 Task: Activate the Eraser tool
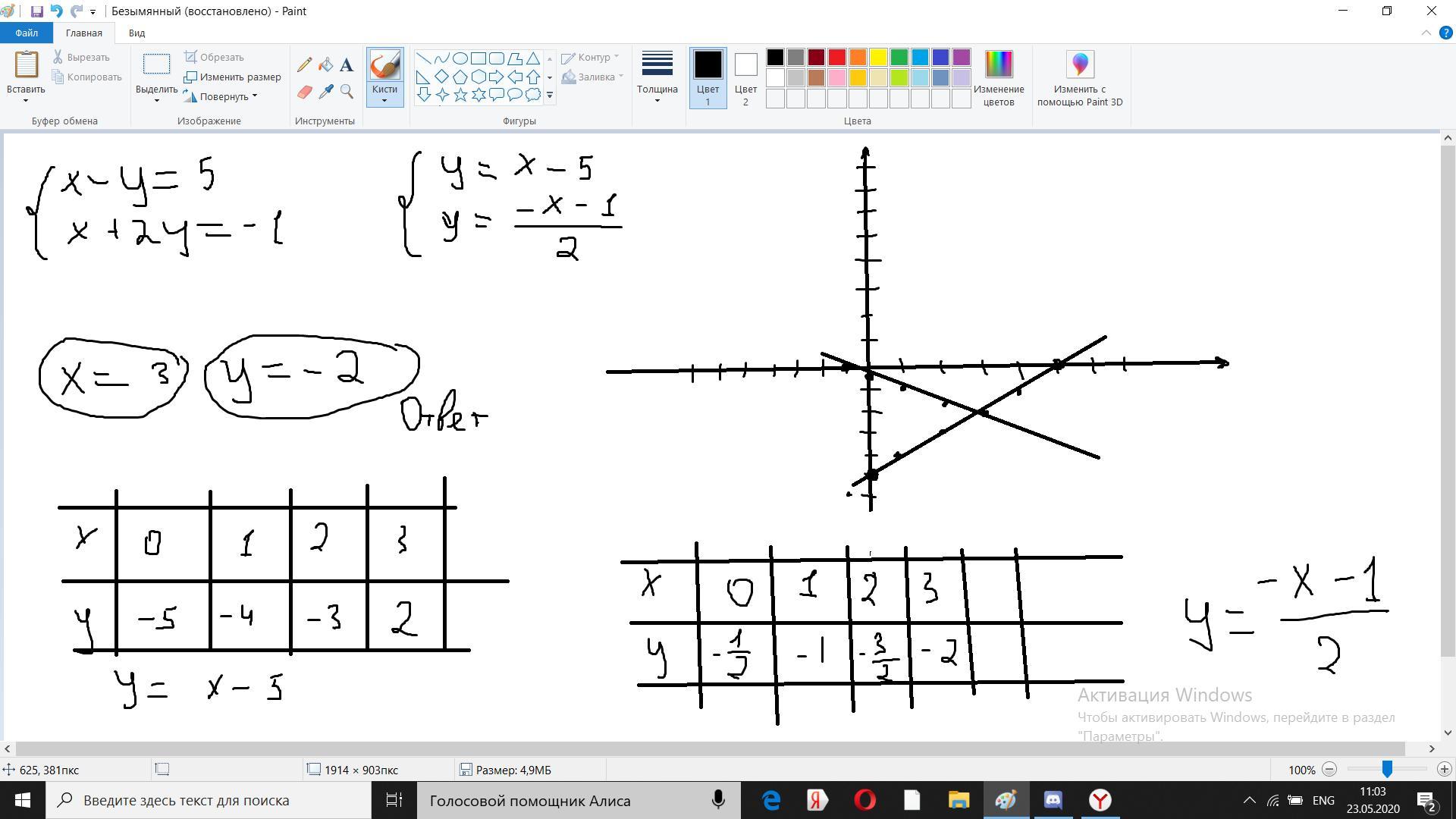[x=305, y=92]
